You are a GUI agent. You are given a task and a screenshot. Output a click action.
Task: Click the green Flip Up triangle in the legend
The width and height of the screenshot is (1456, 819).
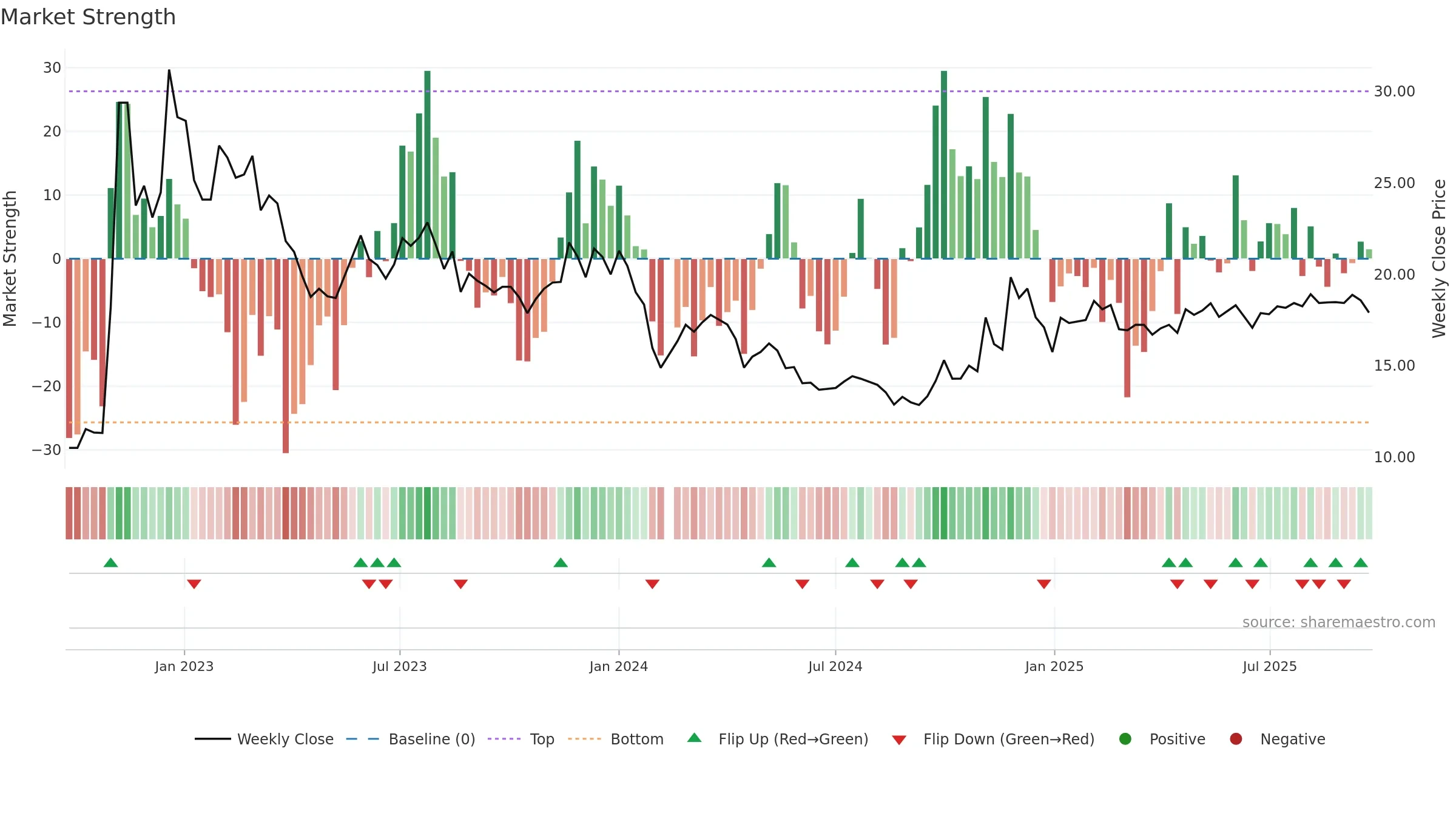(x=695, y=738)
